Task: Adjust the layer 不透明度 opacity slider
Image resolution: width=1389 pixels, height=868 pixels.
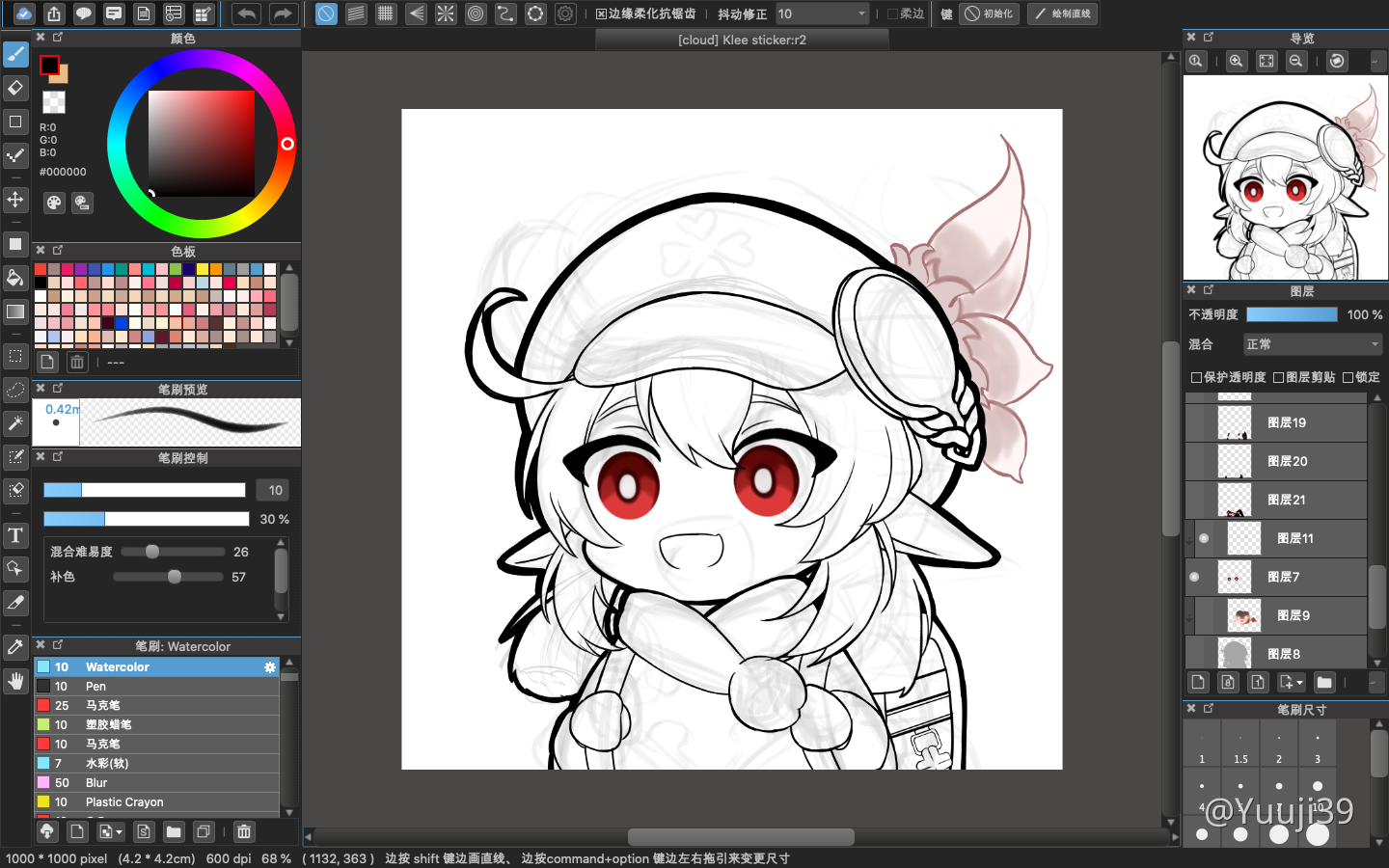Action: [x=1292, y=314]
